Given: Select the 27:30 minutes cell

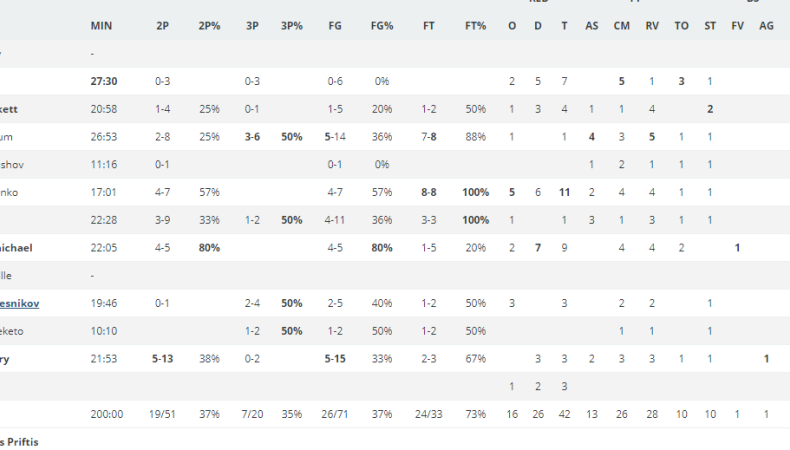Looking at the screenshot, I should click(104, 81).
